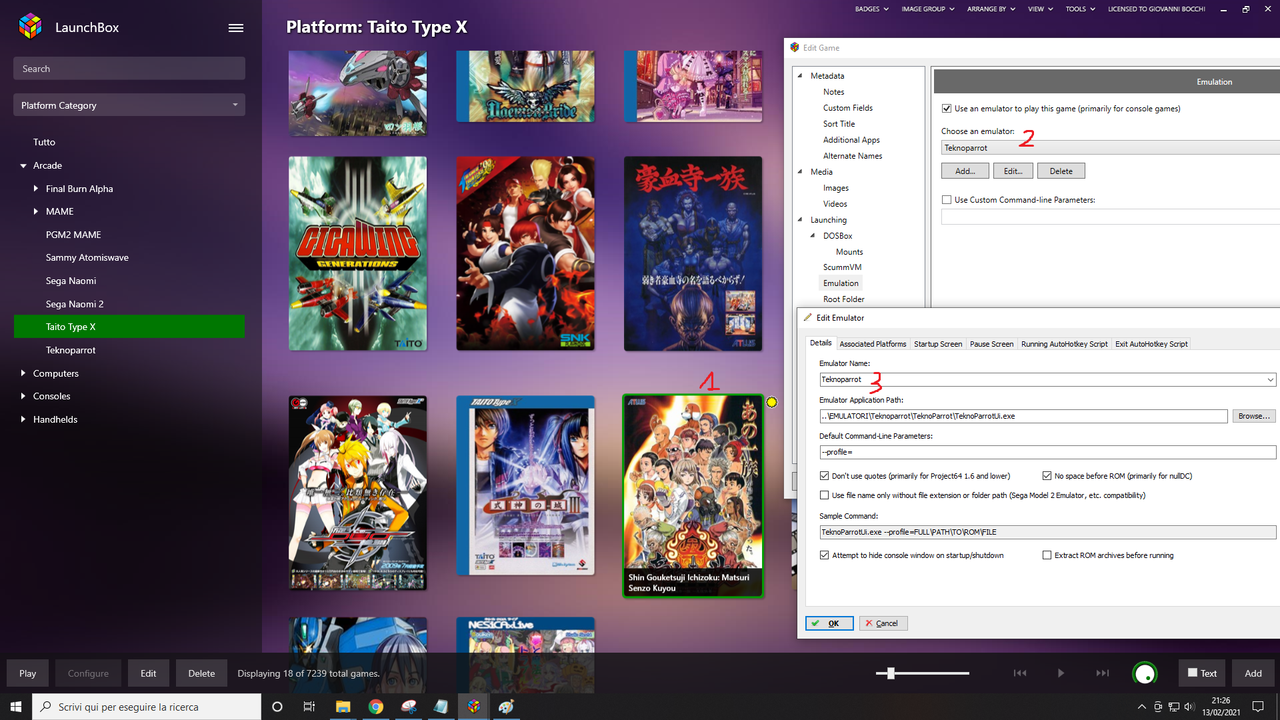Skip to next track in music controls
Screen dimensions: 1280x720
(x=1102, y=673)
